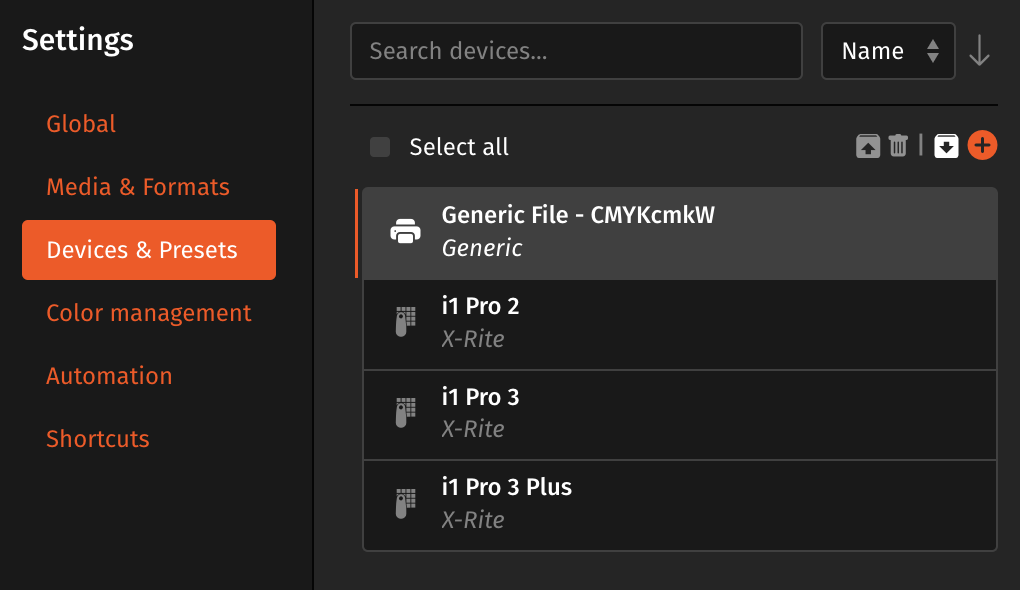Image resolution: width=1020 pixels, height=590 pixels.
Task: Switch to Color management settings
Action: [148, 312]
